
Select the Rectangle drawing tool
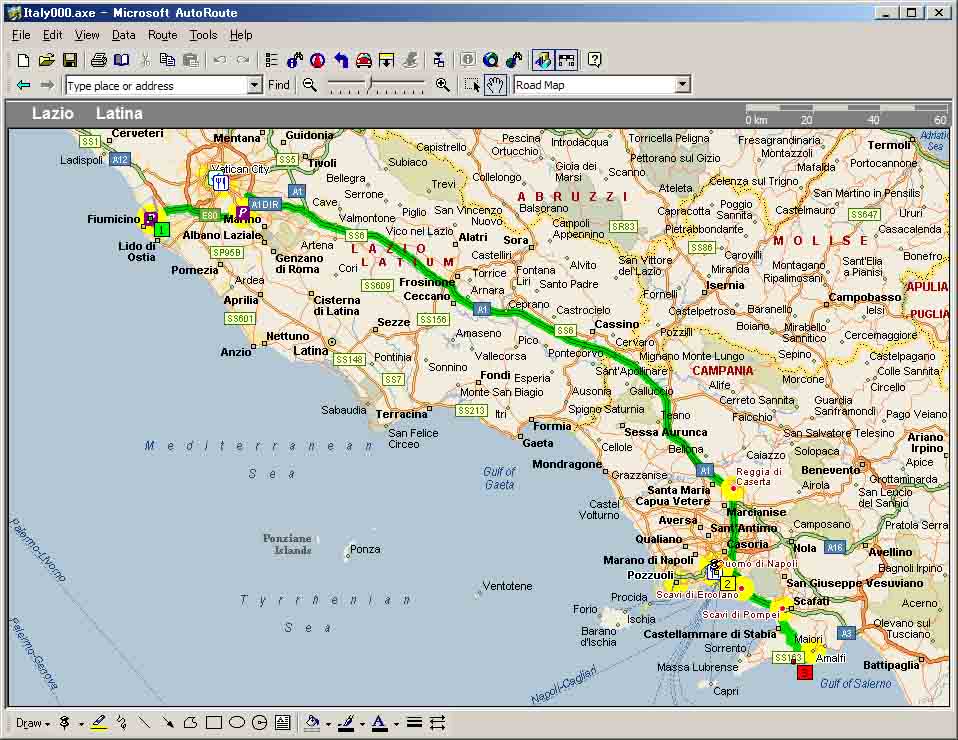214,723
